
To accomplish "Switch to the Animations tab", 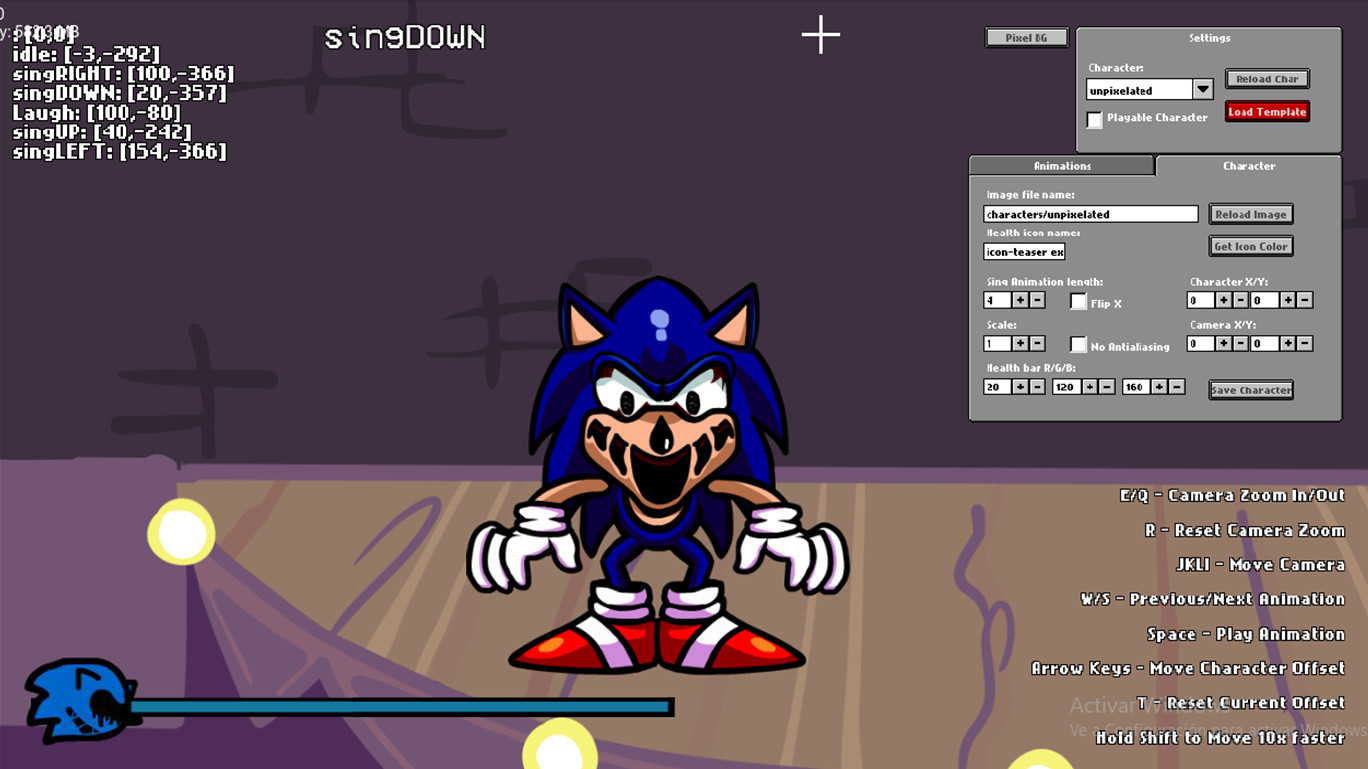I will (1062, 166).
